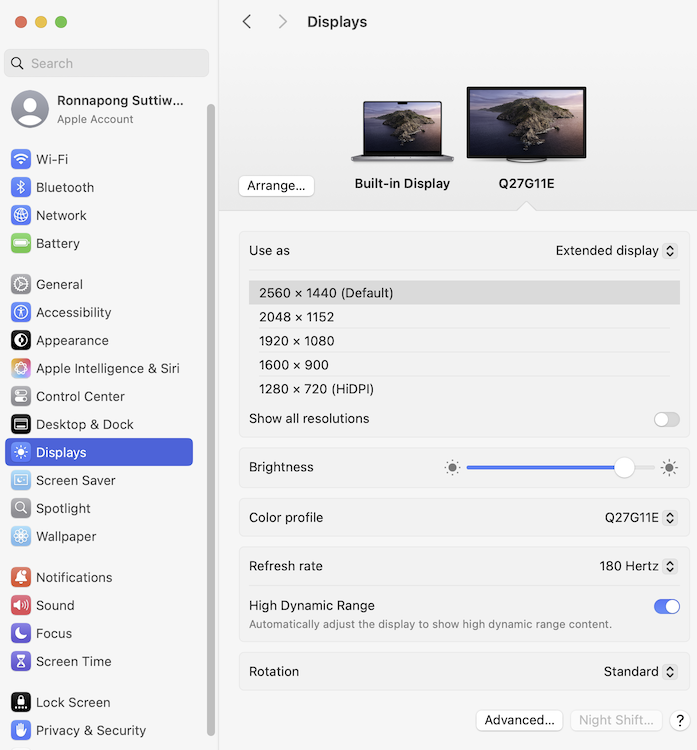This screenshot has height=750, width=697.
Task: Click the Sound speaker icon
Action: pos(21,606)
